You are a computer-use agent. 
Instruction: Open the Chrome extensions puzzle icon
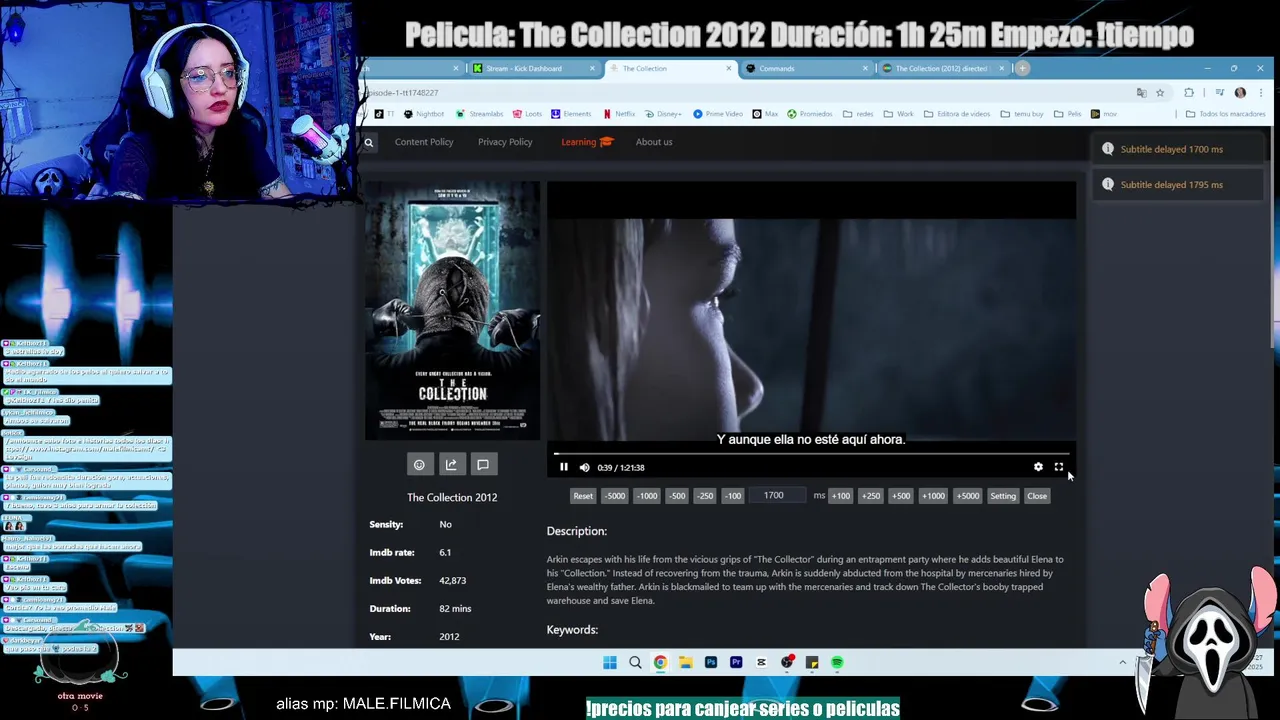pyautogui.click(x=1189, y=93)
